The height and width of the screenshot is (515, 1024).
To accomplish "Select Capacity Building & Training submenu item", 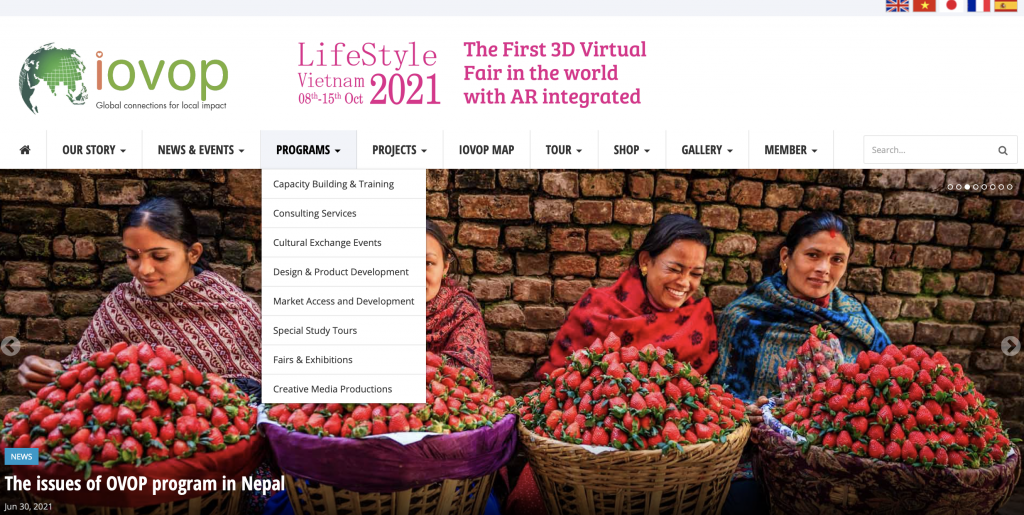I will tap(344, 184).
